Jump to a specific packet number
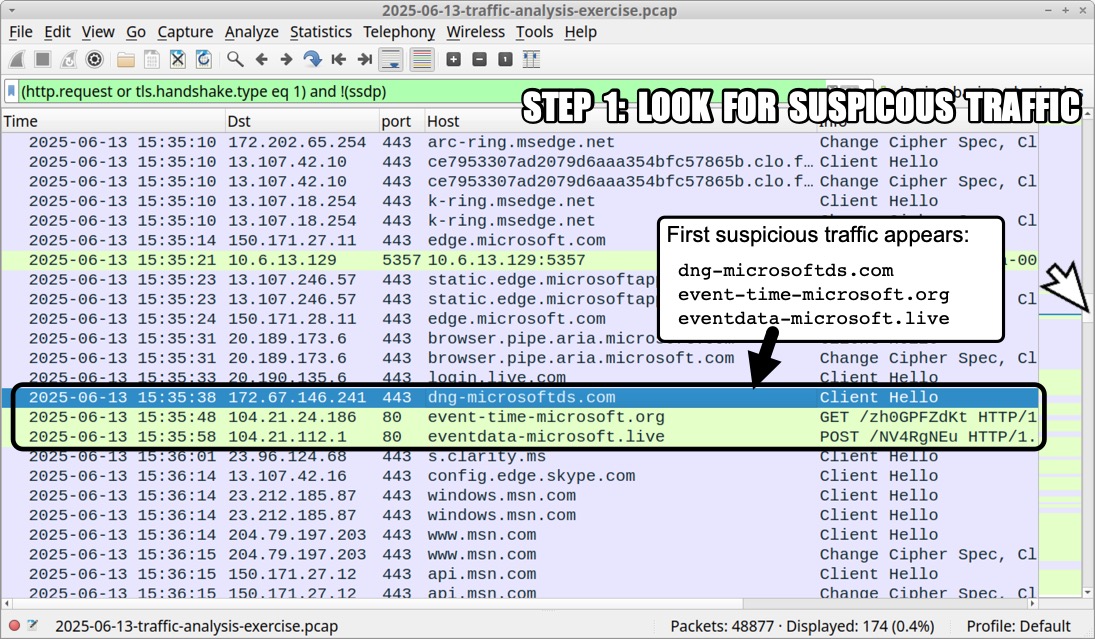The width and height of the screenshot is (1095, 639). click(x=312, y=60)
